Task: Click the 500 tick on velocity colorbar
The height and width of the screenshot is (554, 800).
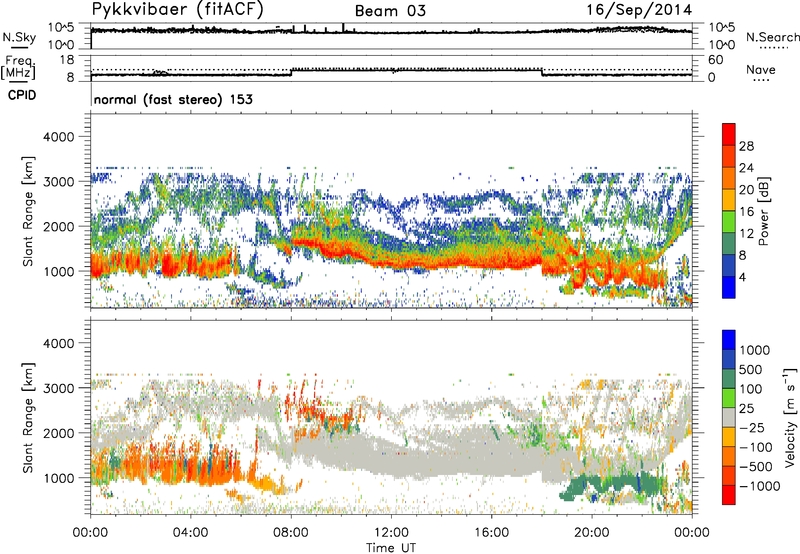Action: coord(751,369)
